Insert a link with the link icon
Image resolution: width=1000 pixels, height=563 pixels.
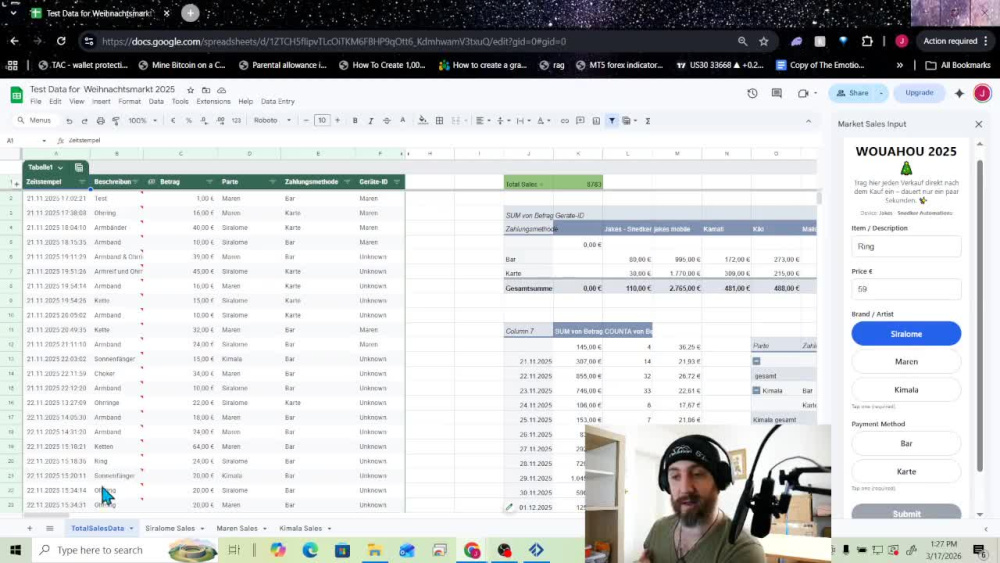(x=564, y=121)
